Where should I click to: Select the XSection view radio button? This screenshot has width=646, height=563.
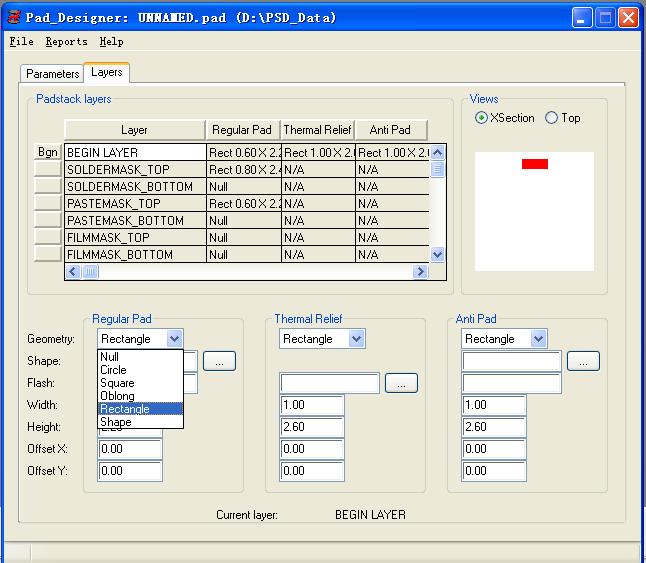pyautogui.click(x=482, y=118)
